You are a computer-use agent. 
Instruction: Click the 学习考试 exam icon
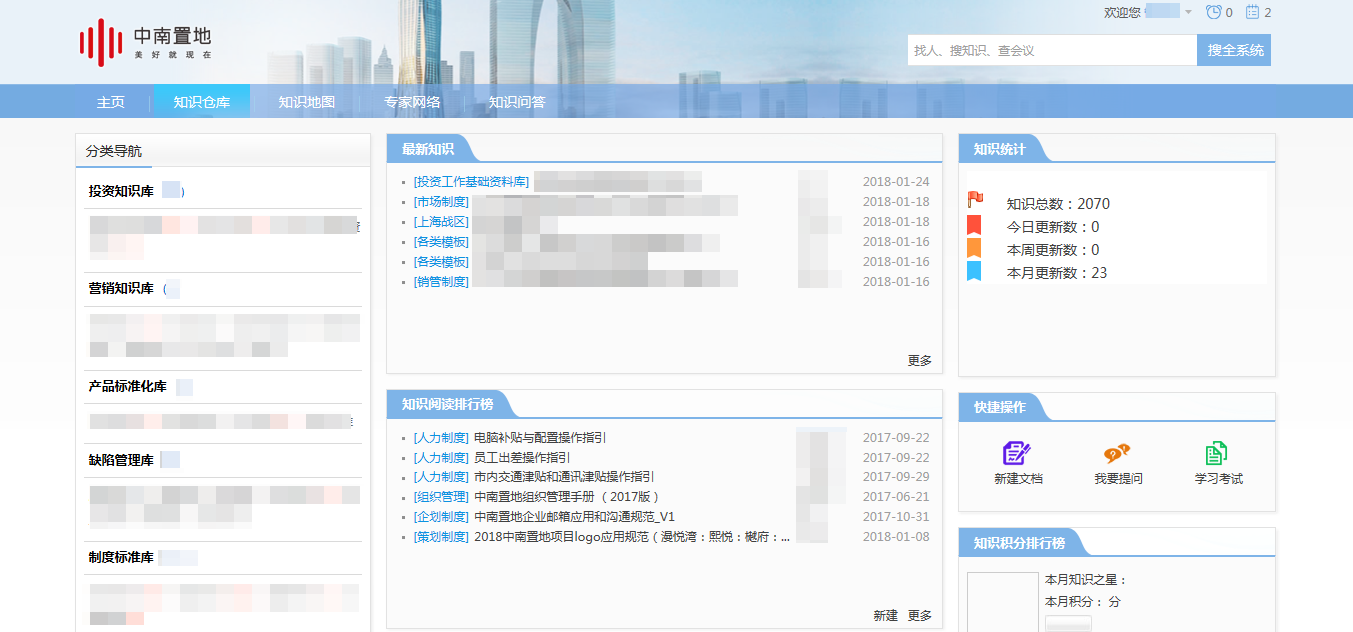point(1217,453)
